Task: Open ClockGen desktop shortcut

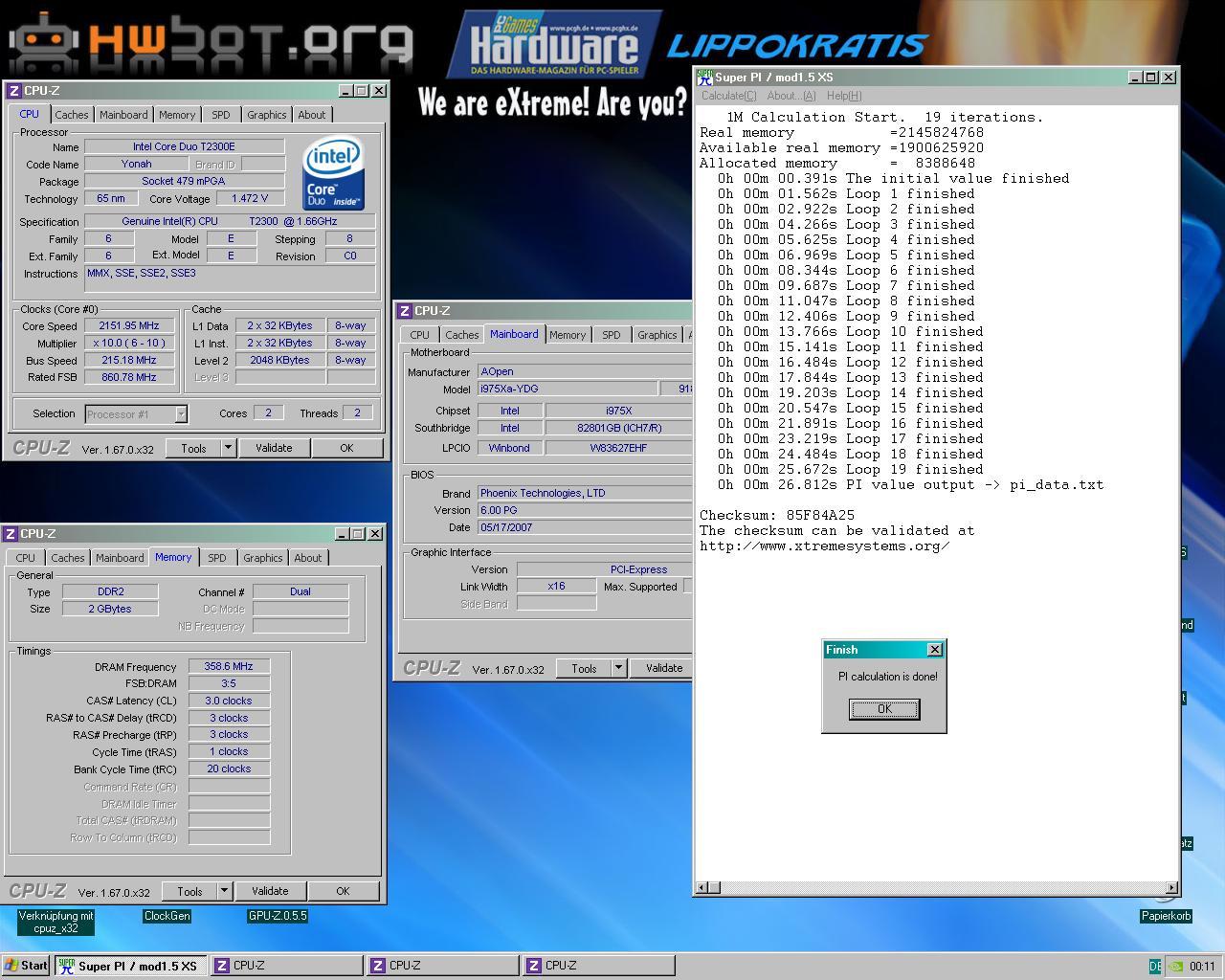Action: (167, 916)
